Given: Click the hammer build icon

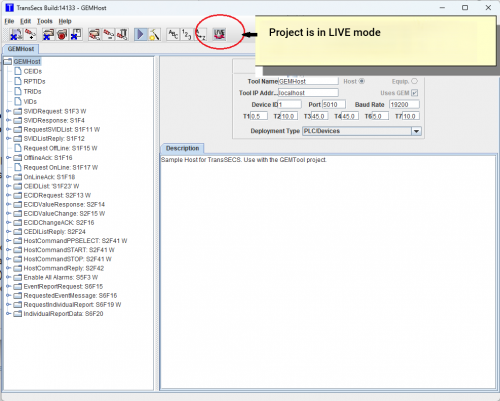Looking at the screenshot, I should pyautogui.click(x=154, y=34).
